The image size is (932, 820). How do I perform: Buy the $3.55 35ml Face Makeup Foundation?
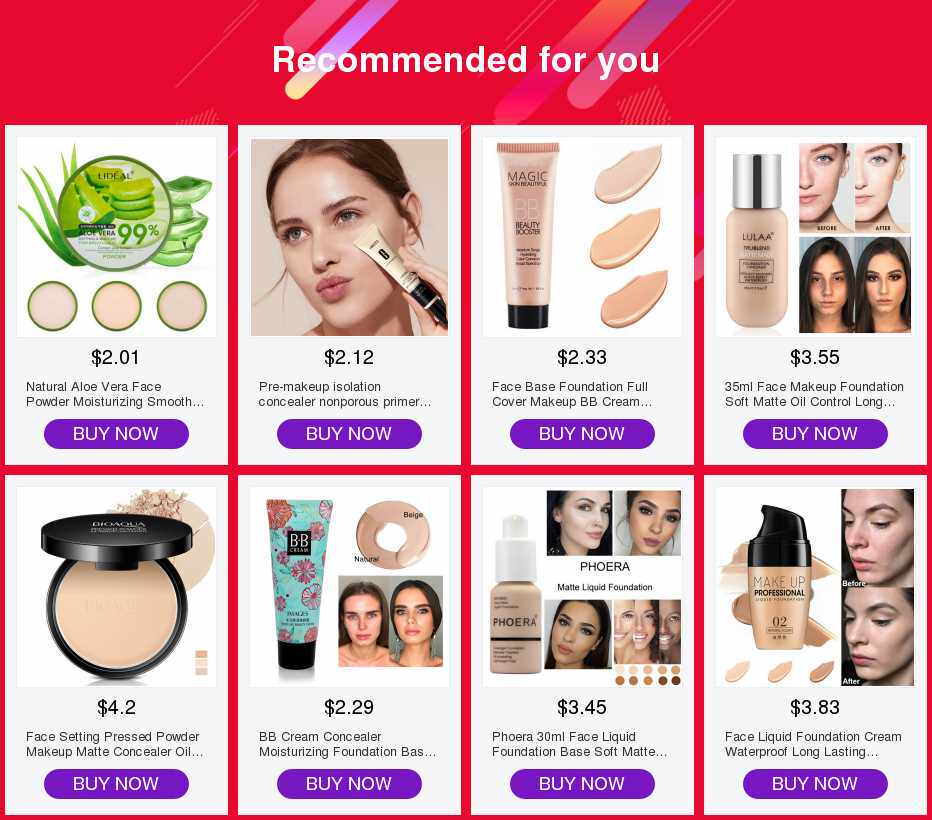[x=816, y=434]
